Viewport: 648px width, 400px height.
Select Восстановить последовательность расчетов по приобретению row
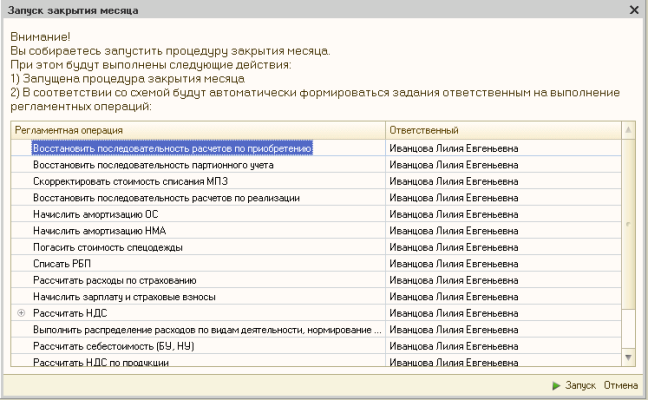coord(173,148)
